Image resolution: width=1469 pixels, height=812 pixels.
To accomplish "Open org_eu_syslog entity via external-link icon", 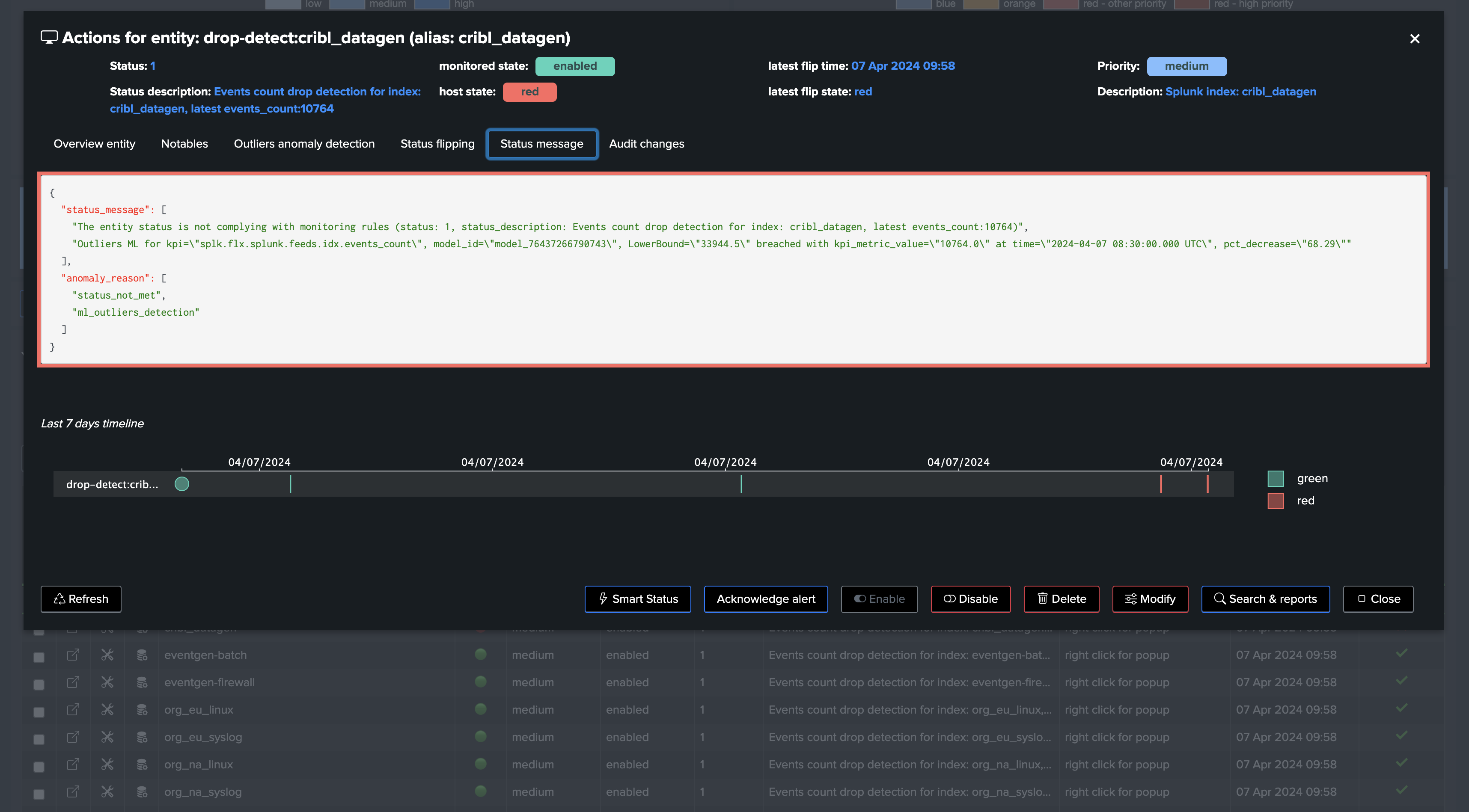I will tap(73, 737).
